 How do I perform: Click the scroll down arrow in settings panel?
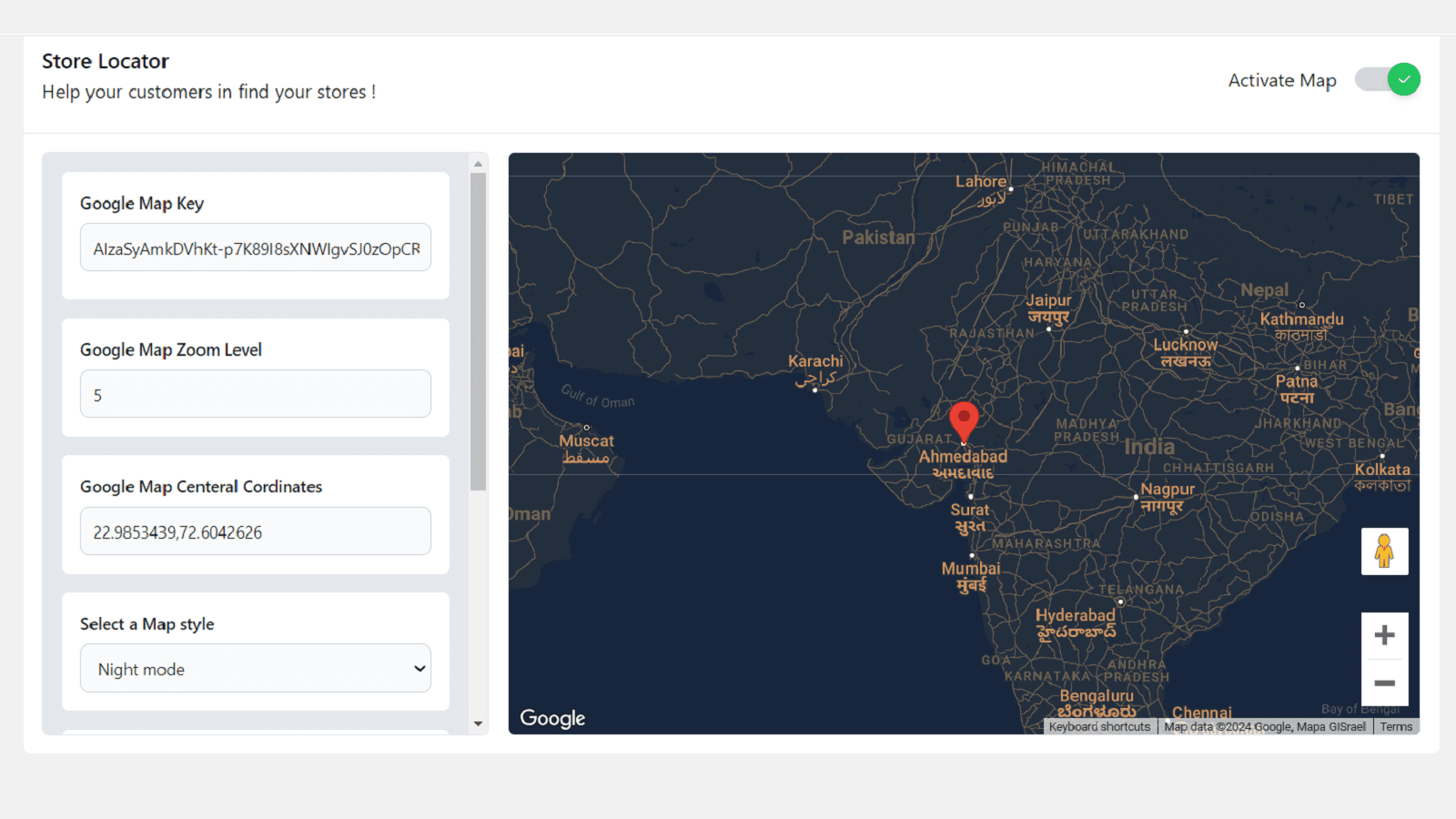[x=478, y=724]
